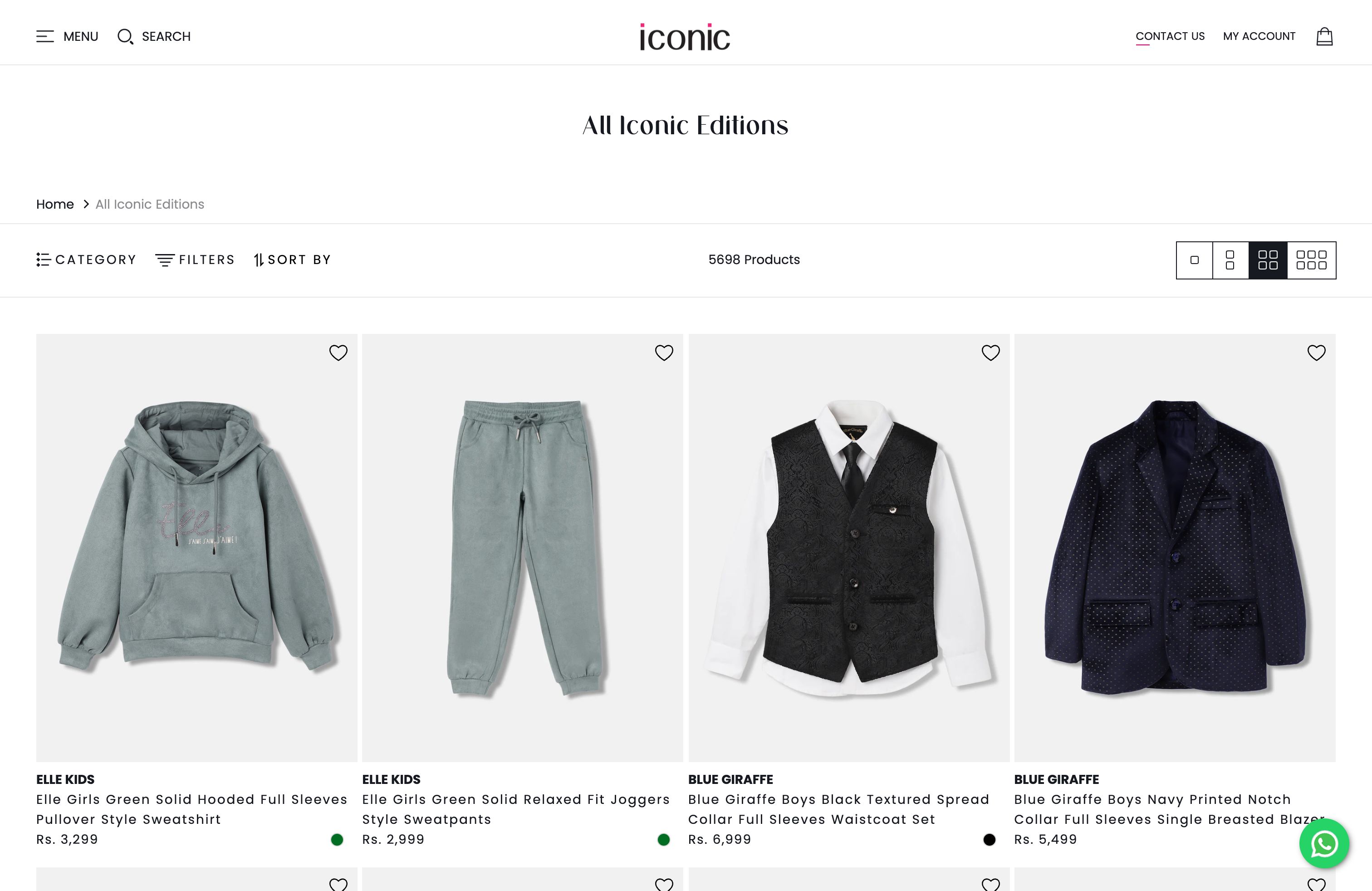The width and height of the screenshot is (1372, 891).
Task: Add the green sweatshirt to wishlist
Action: (x=338, y=352)
